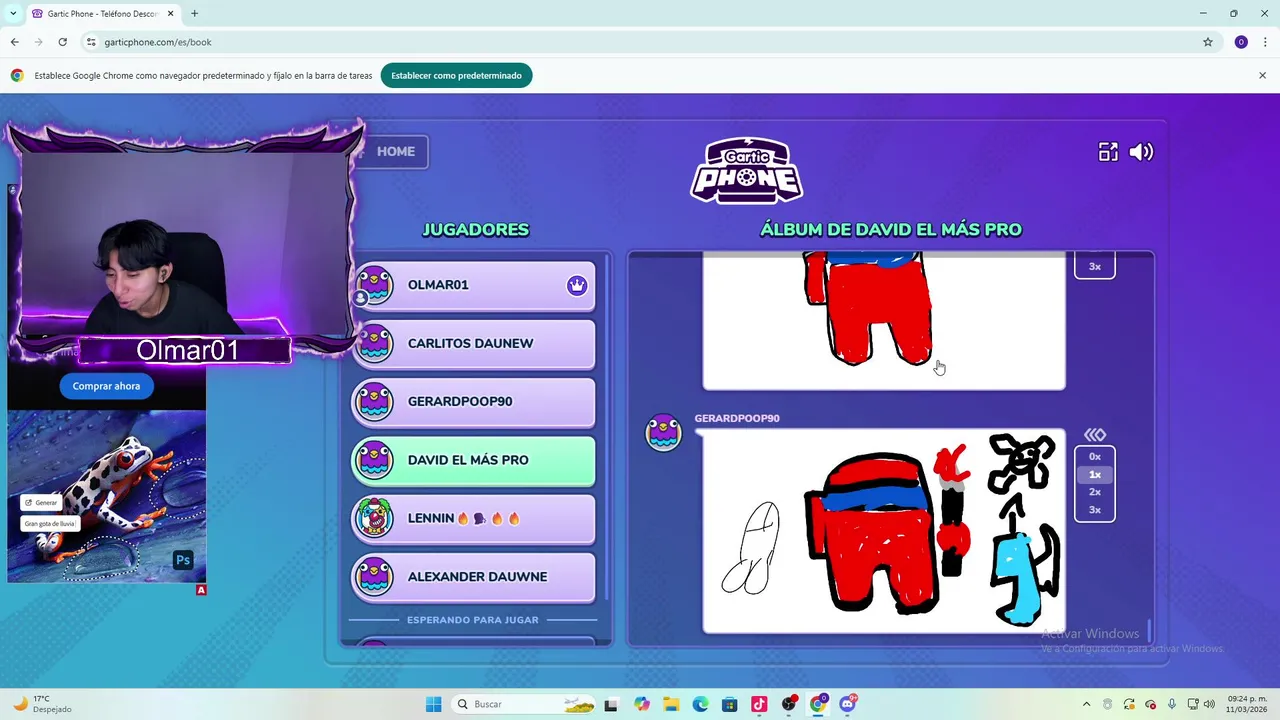This screenshot has width=1280, height=720.
Task: Open the Windows Start menu
Action: (433, 704)
